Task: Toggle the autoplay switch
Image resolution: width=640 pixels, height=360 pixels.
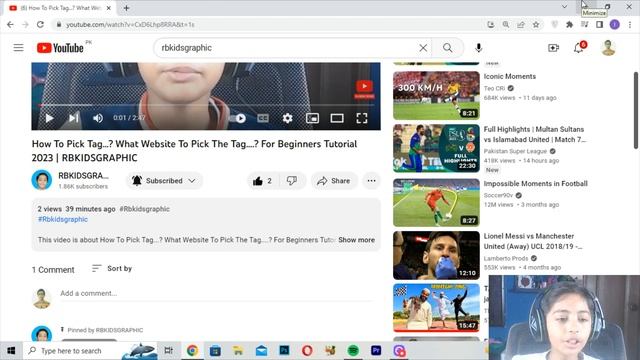Action: pos(238,118)
